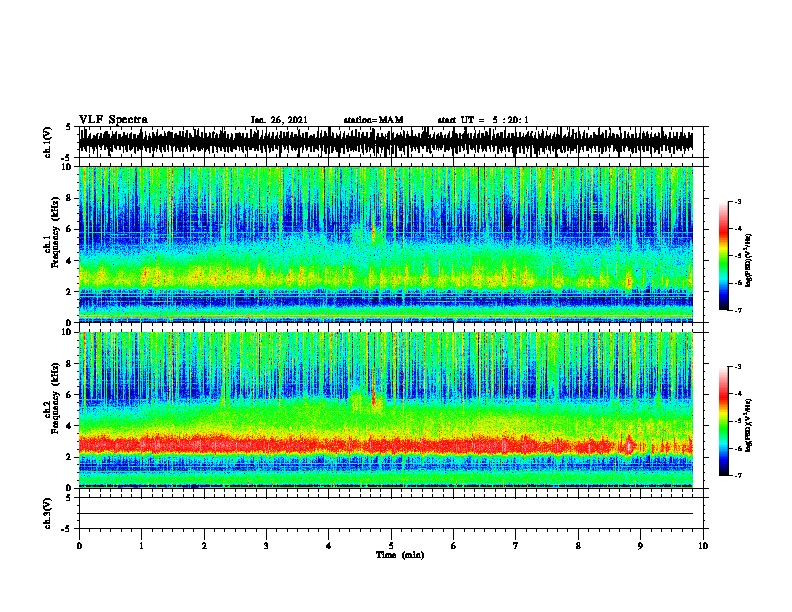Click the time axis tick label "1"

[141, 546]
